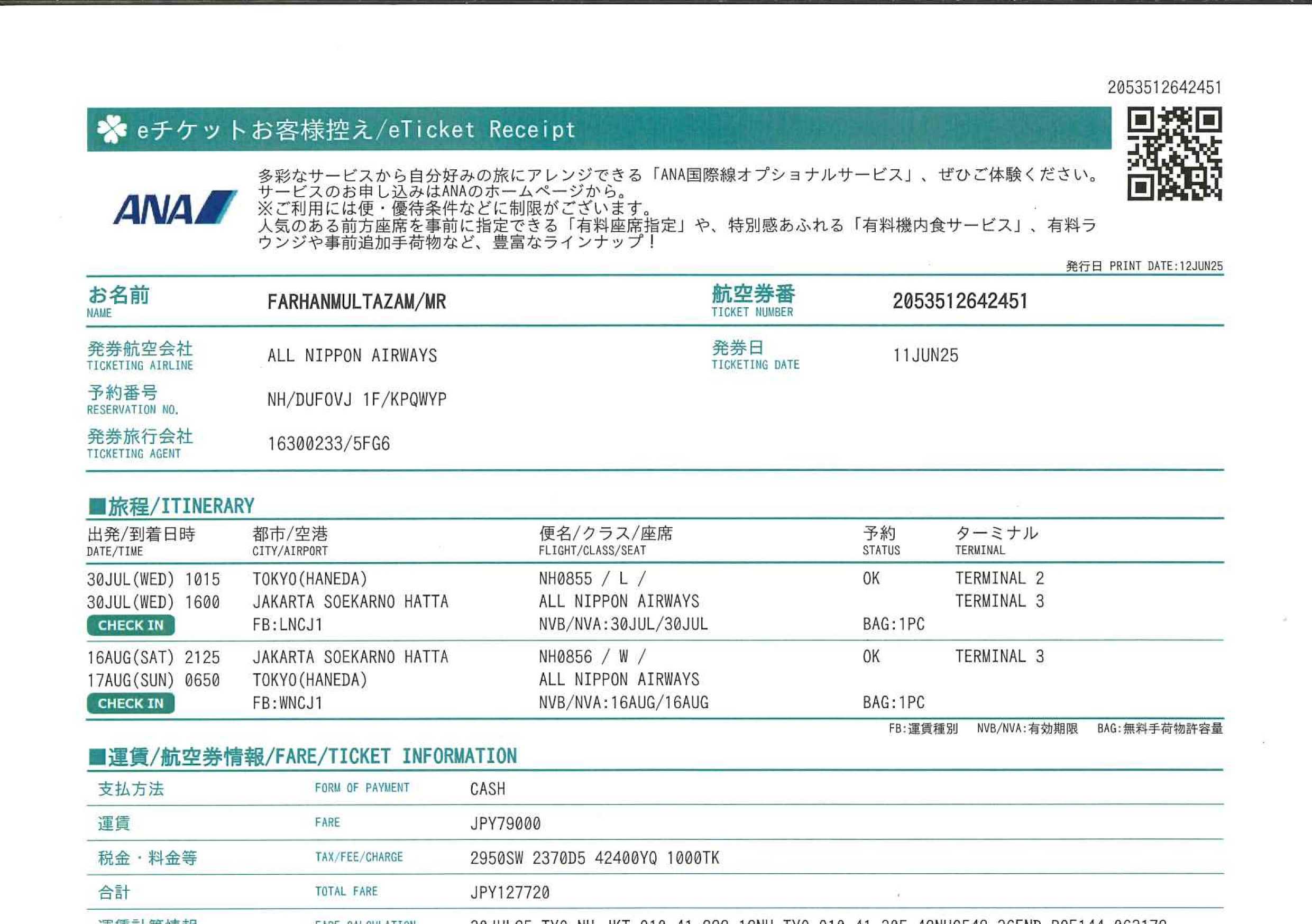Click flight number NH0856 / W
1312x924 pixels.
coord(591,656)
